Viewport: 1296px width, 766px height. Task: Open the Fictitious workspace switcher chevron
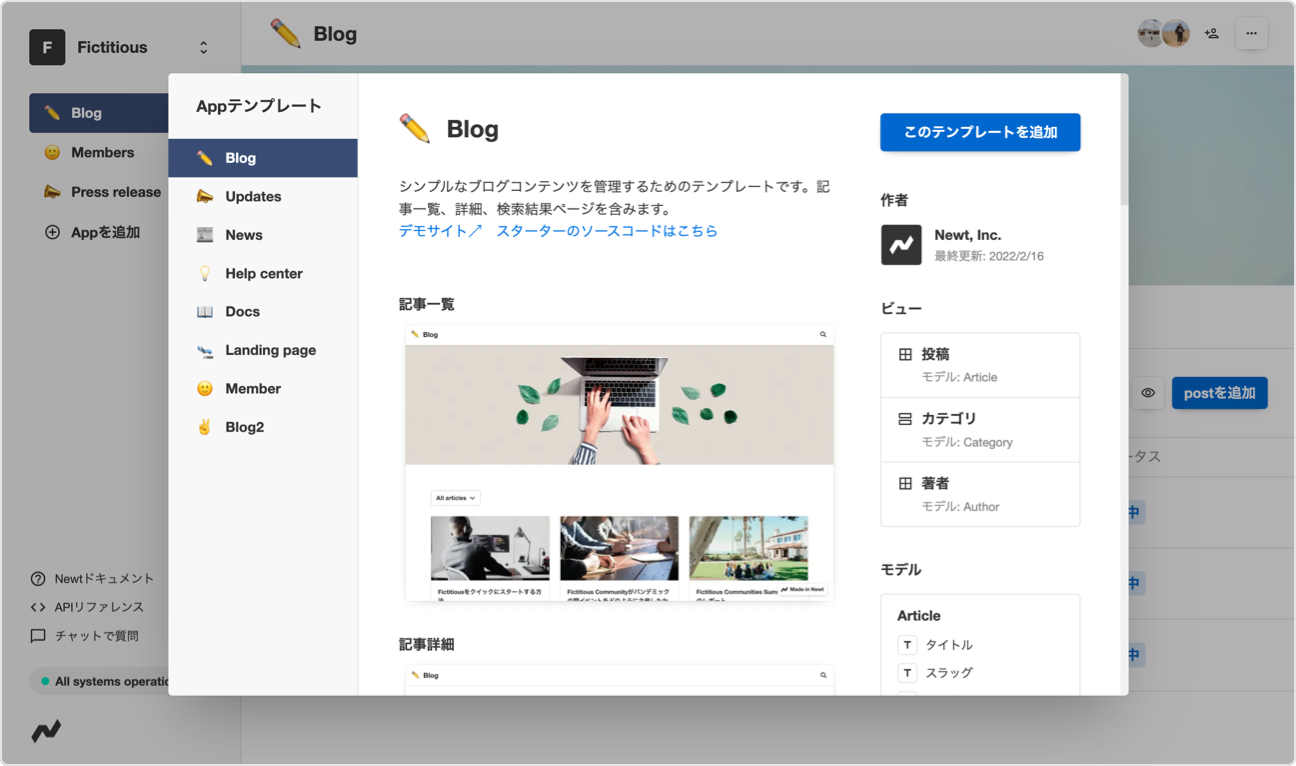pyautogui.click(x=202, y=46)
